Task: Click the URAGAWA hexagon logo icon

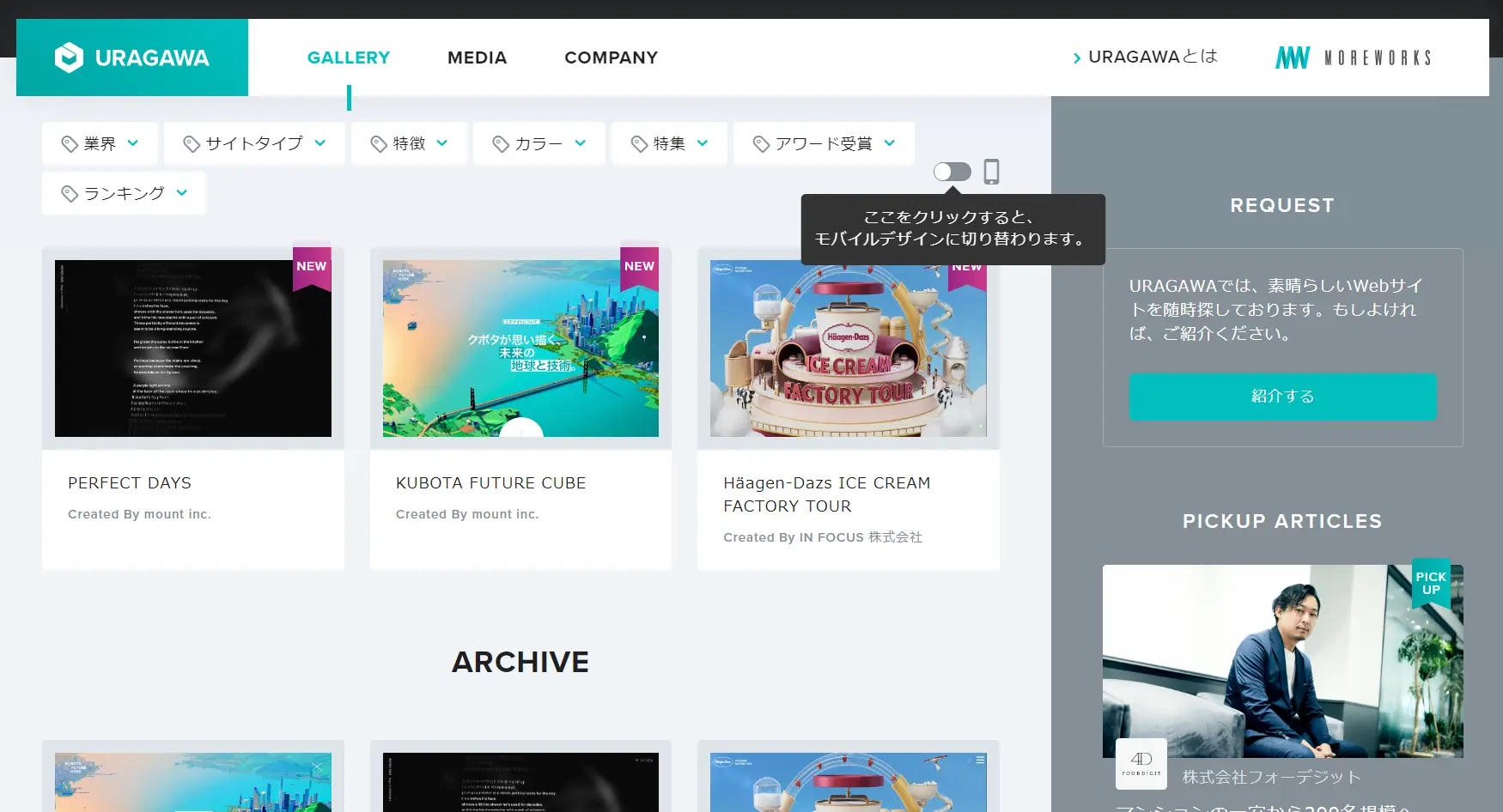Action: coord(69,58)
